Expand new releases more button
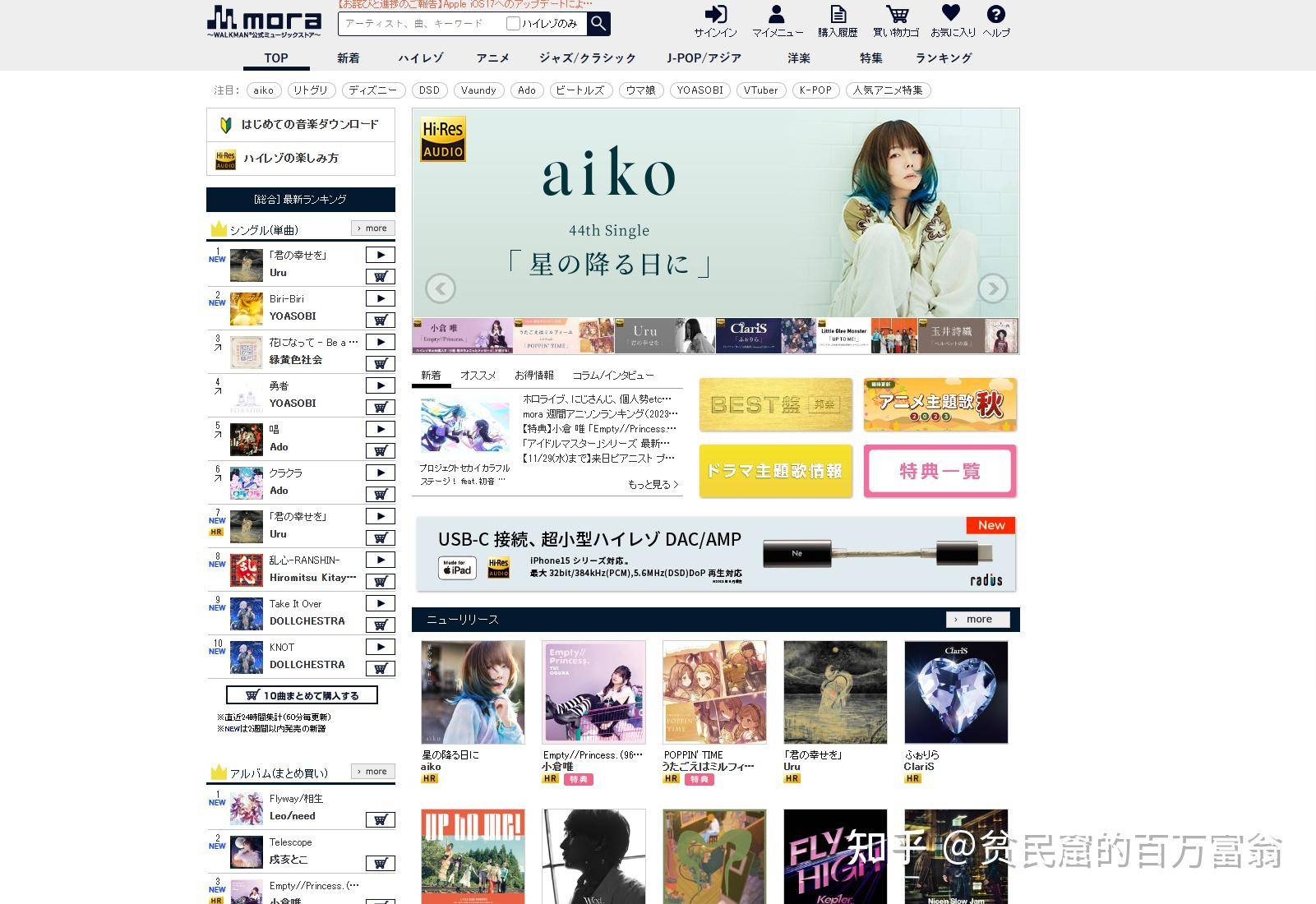Image resolution: width=1316 pixels, height=904 pixels. (x=977, y=619)
